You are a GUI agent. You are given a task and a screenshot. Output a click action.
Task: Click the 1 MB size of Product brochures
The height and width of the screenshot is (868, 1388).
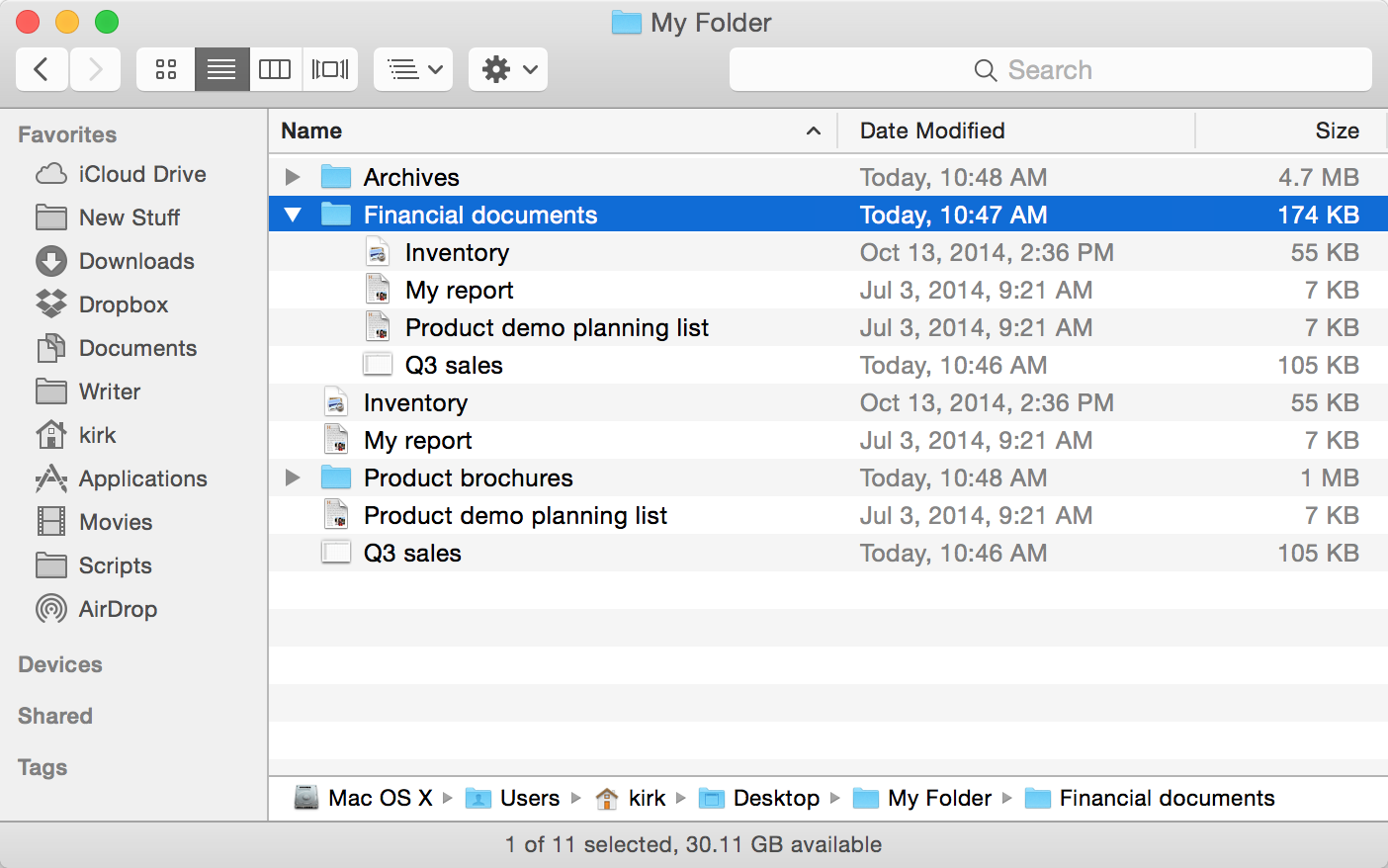[1330, 477]
